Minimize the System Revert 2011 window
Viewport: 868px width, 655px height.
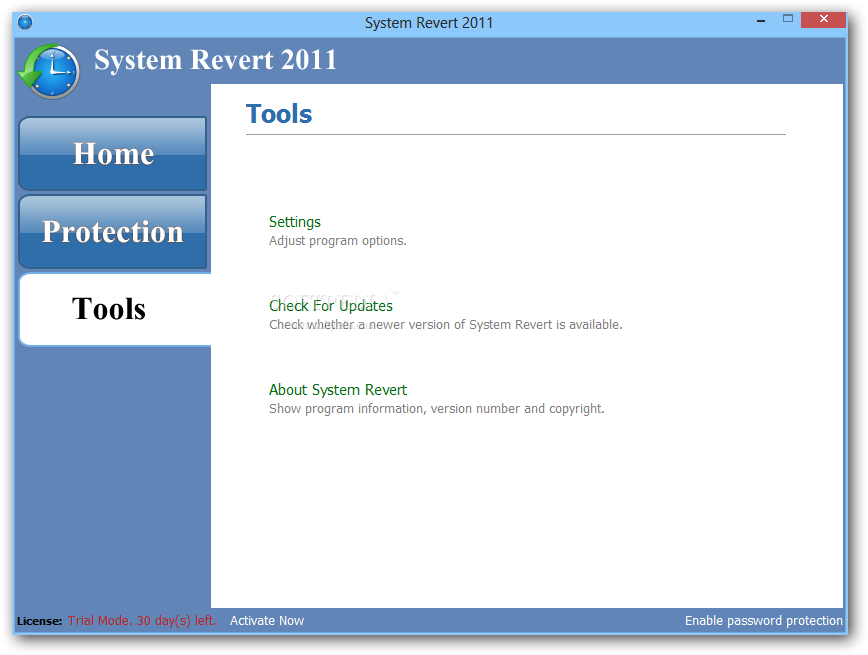[x=761, y=20]
